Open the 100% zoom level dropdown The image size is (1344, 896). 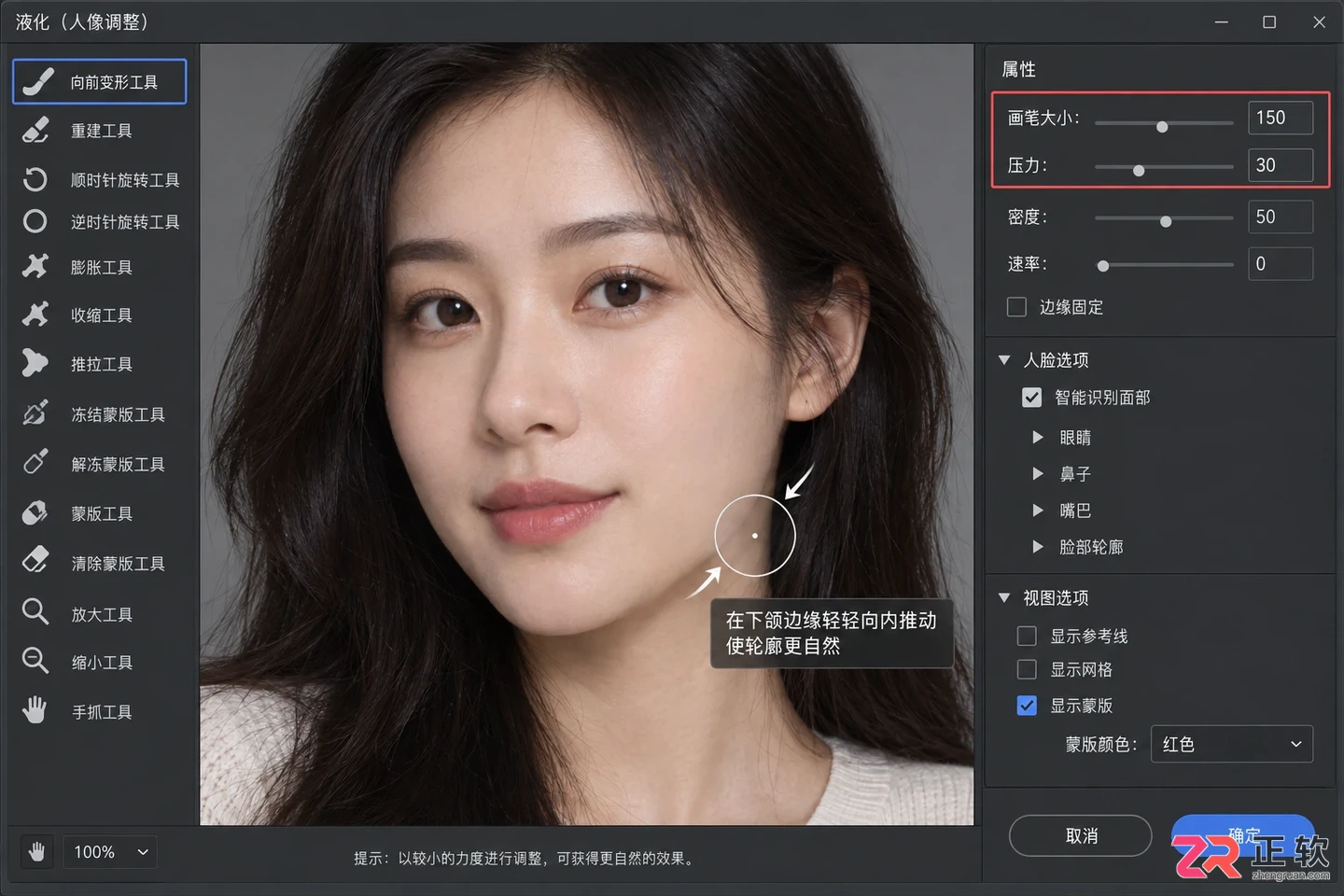(x=110, y=851)
